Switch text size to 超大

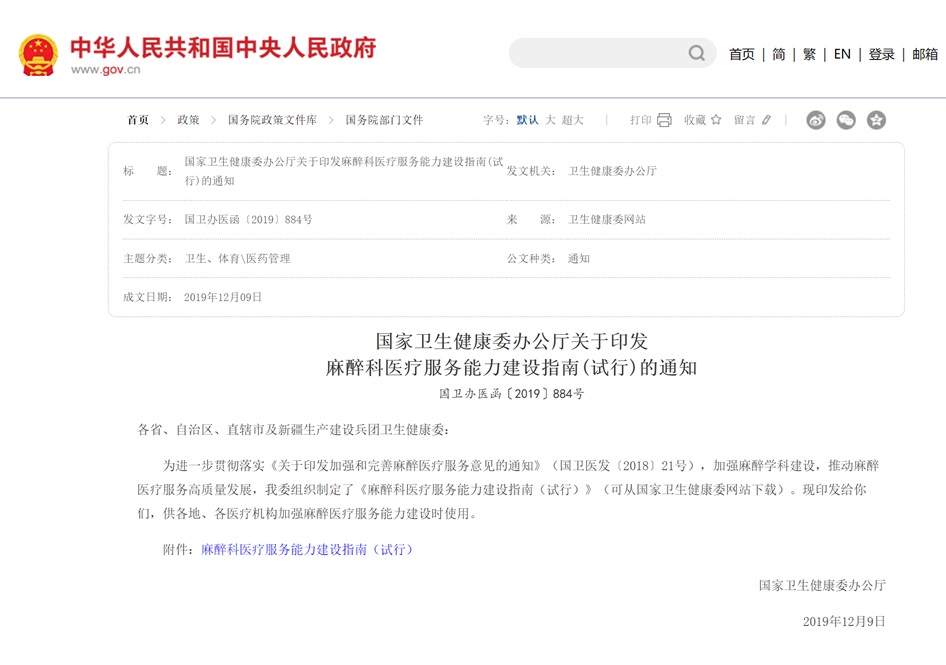coord(575,119)
